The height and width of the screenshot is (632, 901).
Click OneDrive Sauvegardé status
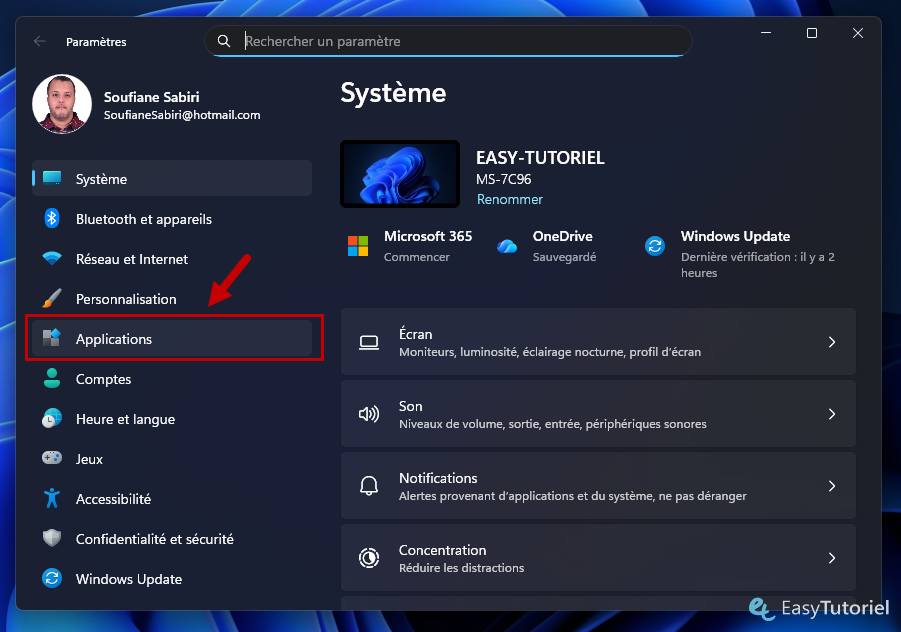[564, 257]
